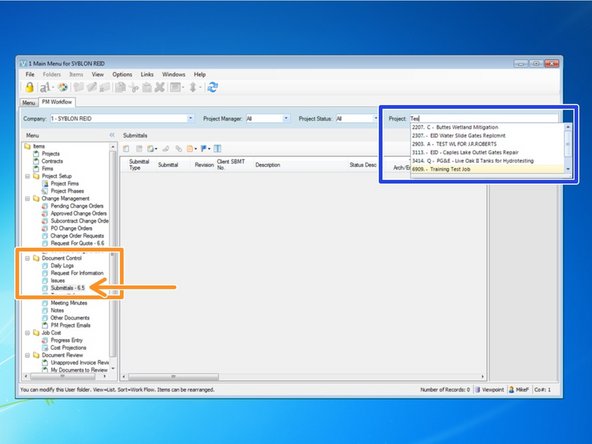Switch to the Menu tab
This screenshot has width=592, height=444.
29,103
